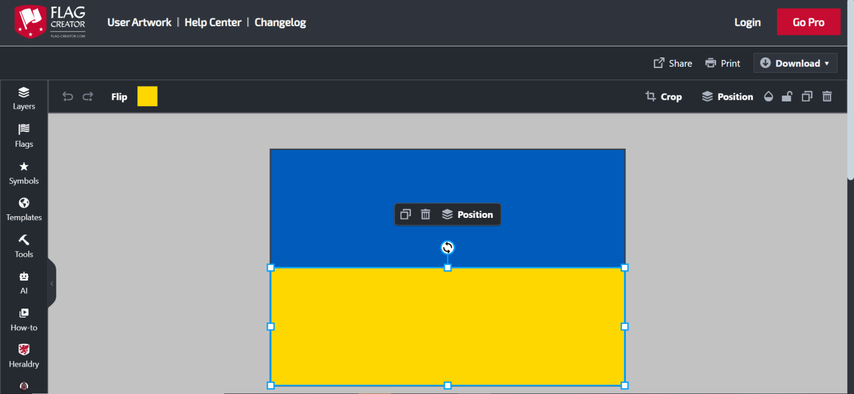This screenshot has height=394, width=854.
Task: Toggle the lock on selected element
Action: coord(786,96)
